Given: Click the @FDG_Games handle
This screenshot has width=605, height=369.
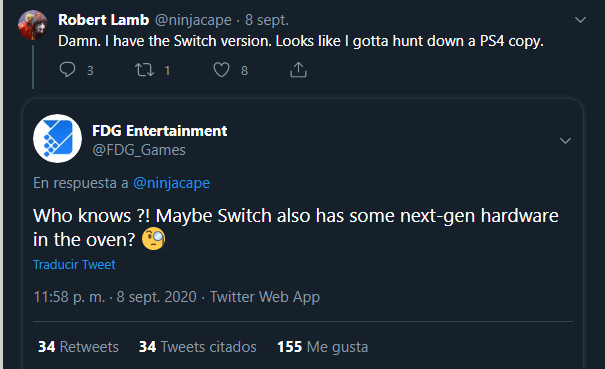Looking at the screenshot, I should tap(139, 150).
